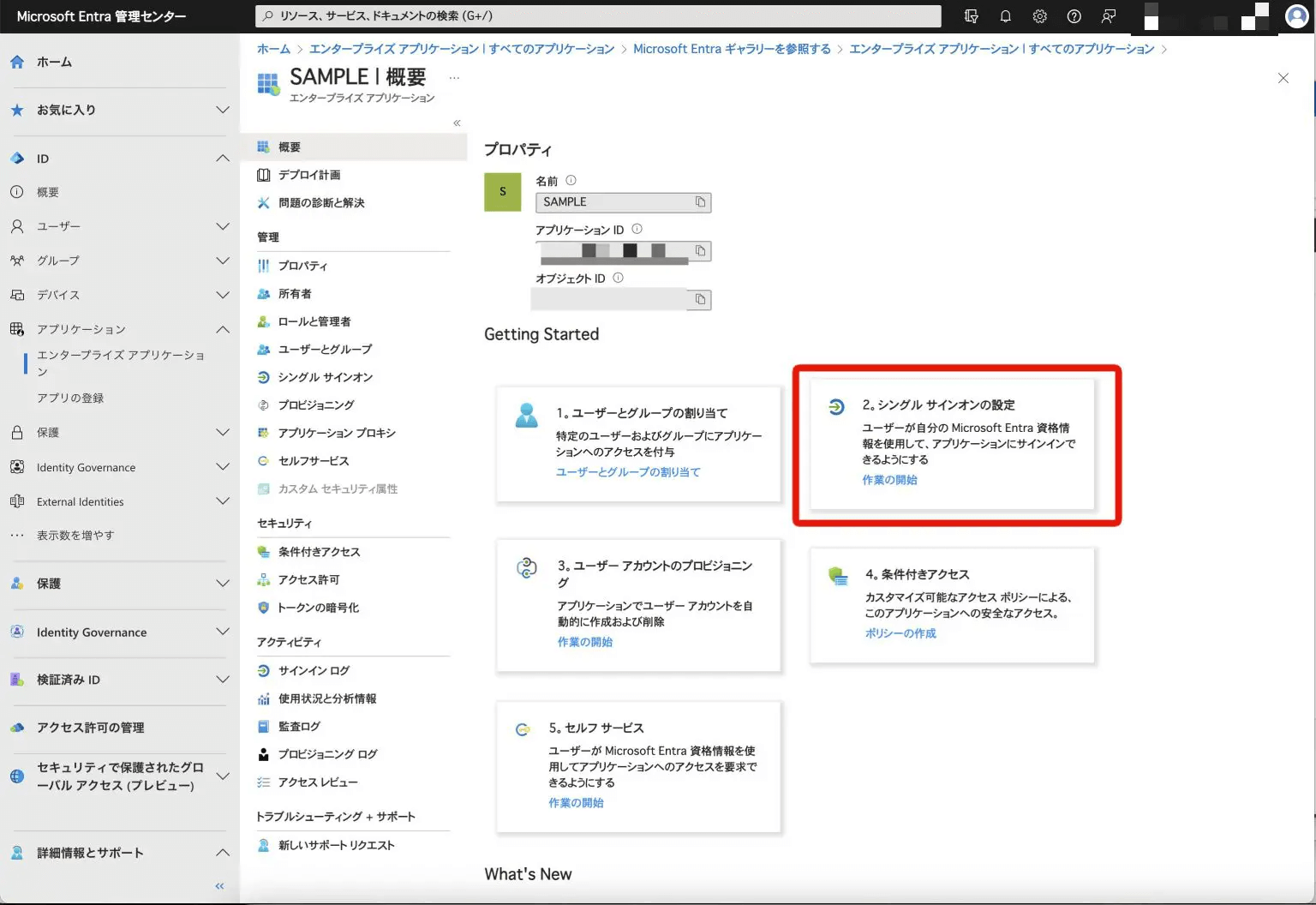
Task: Click the help question mark icon
Action: 1074,16
